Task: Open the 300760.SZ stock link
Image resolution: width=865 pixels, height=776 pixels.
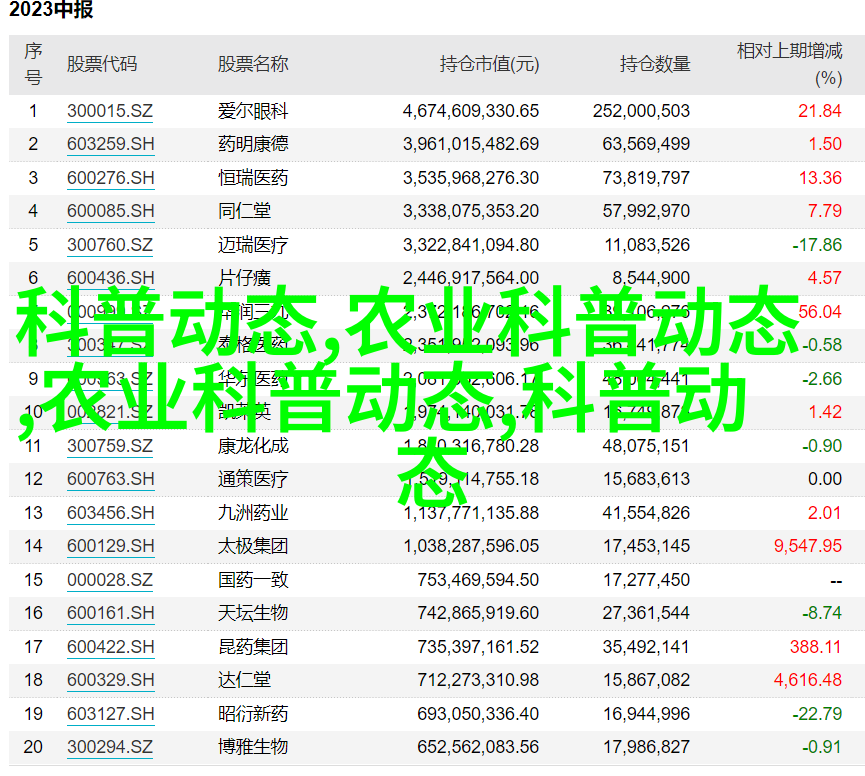Action: point(110,245)
